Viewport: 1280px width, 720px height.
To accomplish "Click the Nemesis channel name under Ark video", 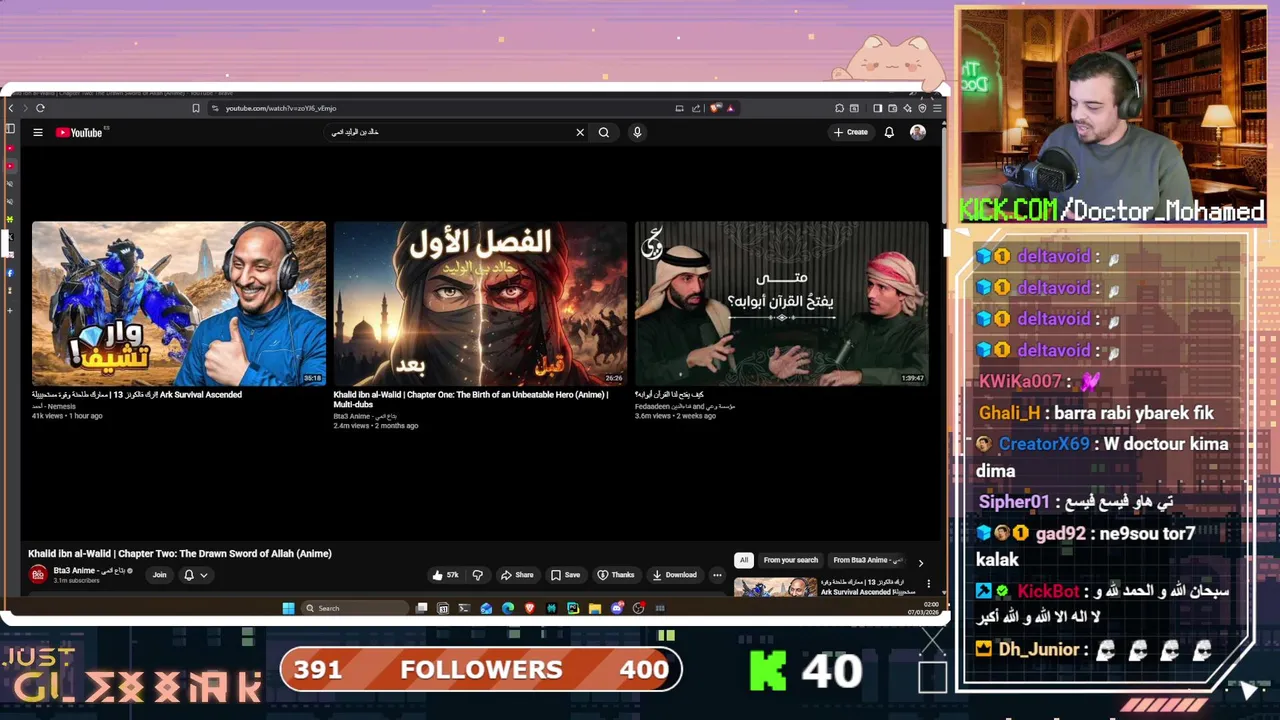I will [x=54, y=406].
